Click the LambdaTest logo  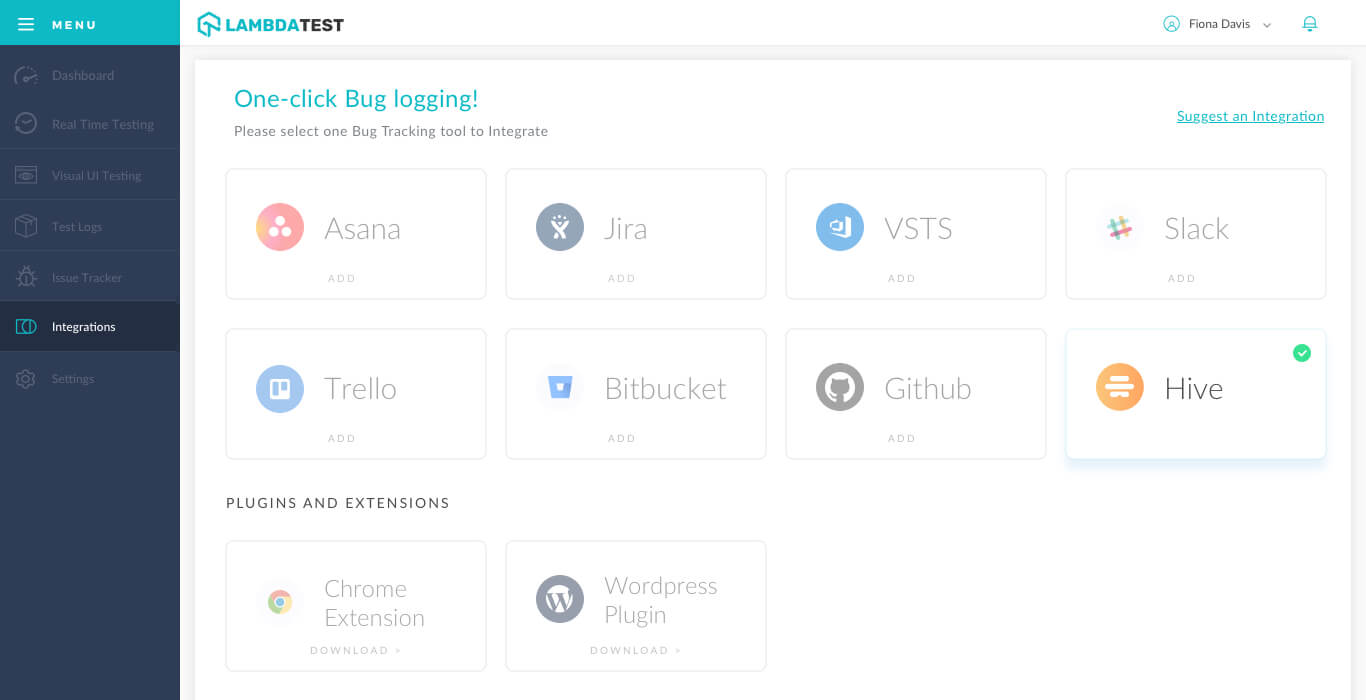click(270, 23)
